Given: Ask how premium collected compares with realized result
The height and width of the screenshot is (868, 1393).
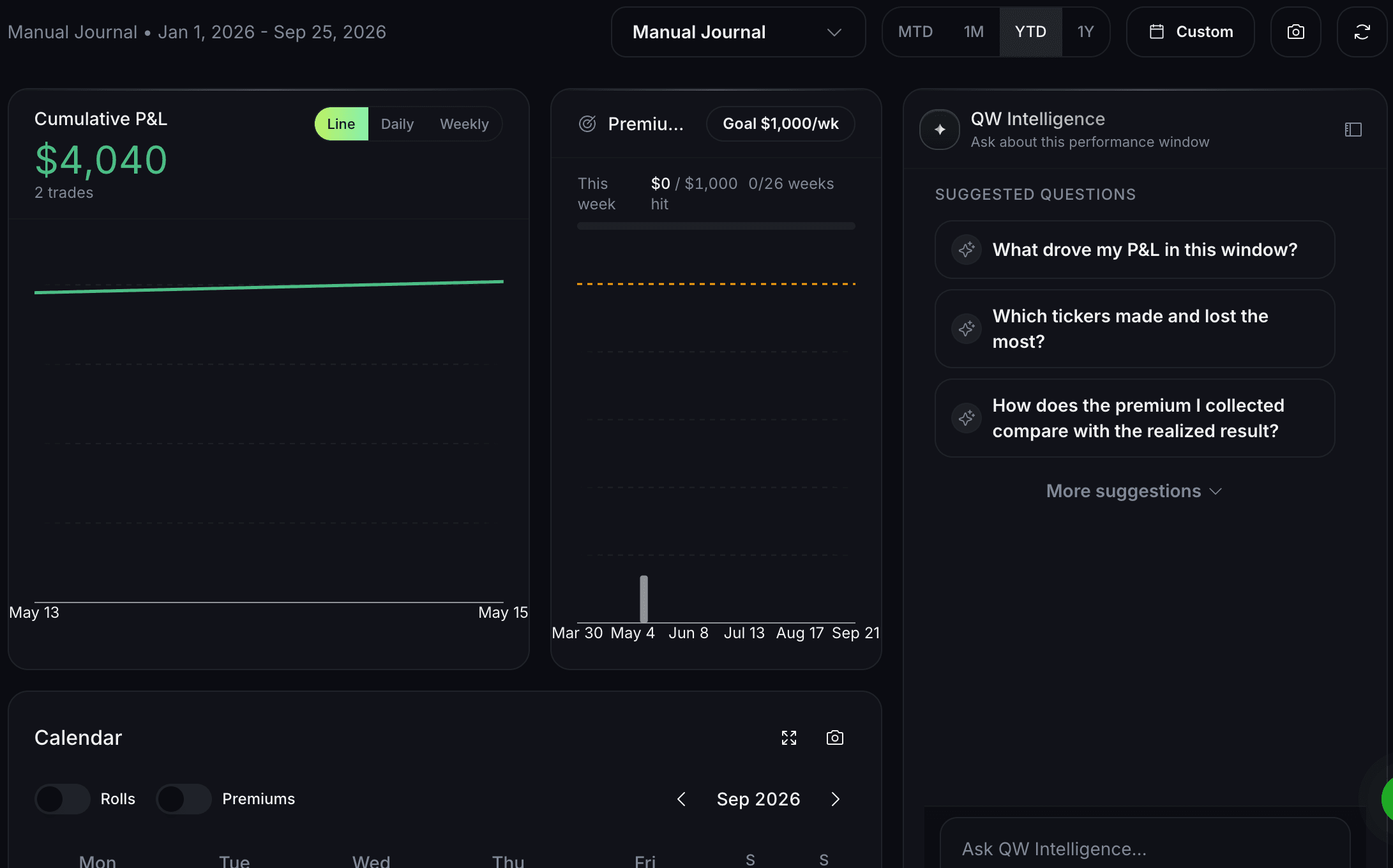Looking at the screenshot, I should coord(1134,418).
